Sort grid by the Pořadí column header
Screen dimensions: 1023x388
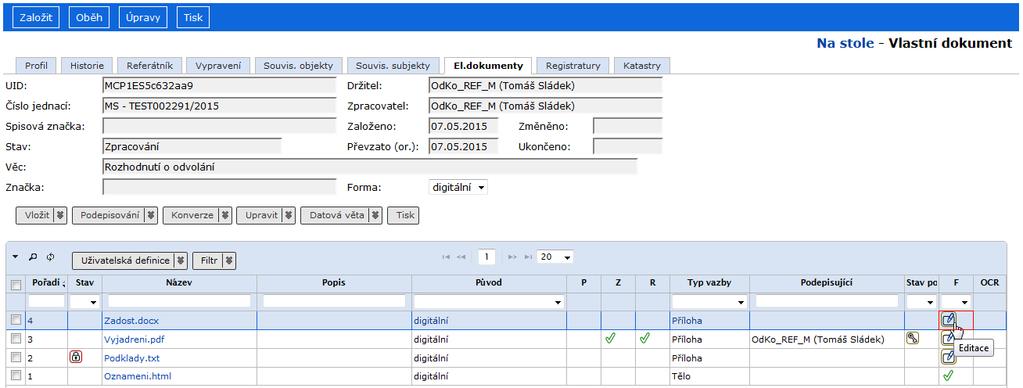[x=46, y=283]
